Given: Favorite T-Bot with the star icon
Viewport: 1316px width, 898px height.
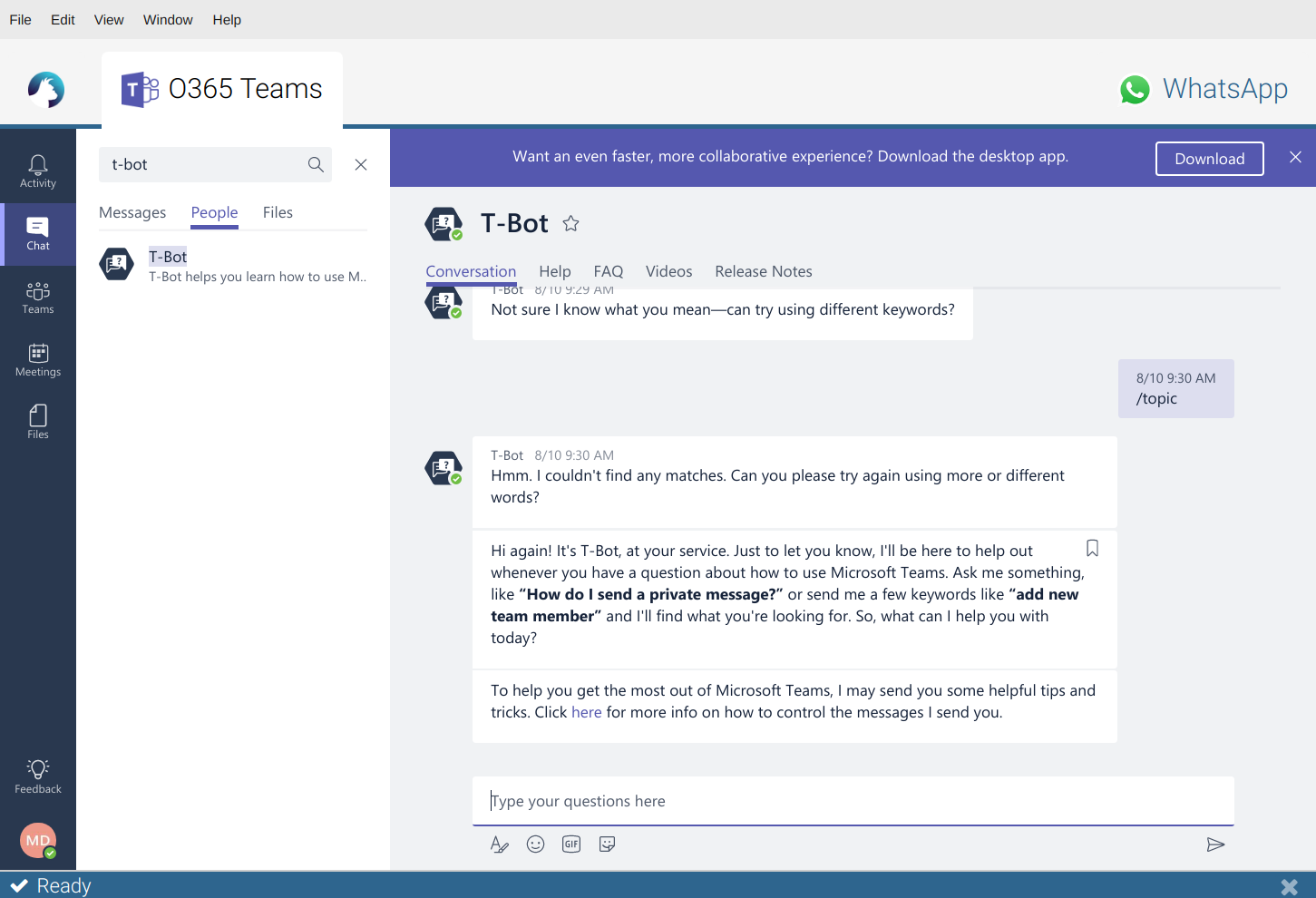Looking at the screenshot, I should [570, 223].
